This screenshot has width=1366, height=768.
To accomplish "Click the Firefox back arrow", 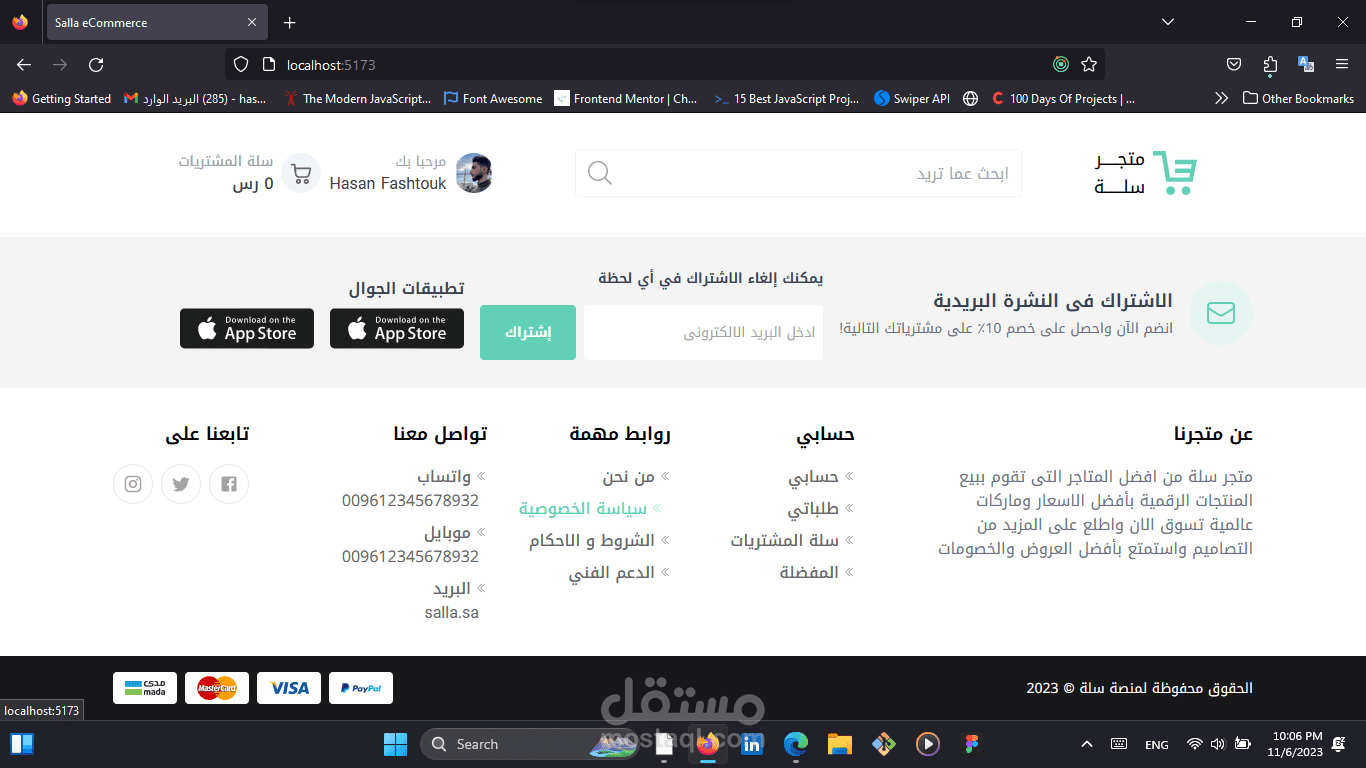I will click(x=24, y=65).
